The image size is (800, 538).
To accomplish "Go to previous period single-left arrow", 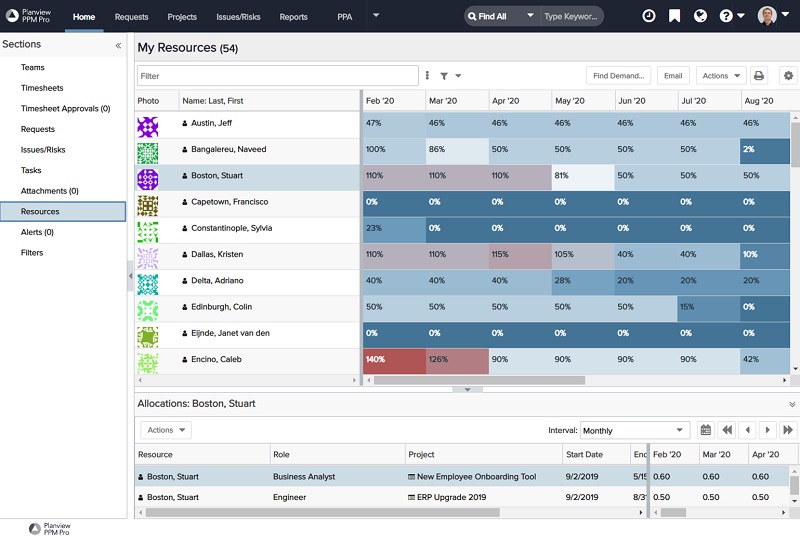I will tap(747, 430).
